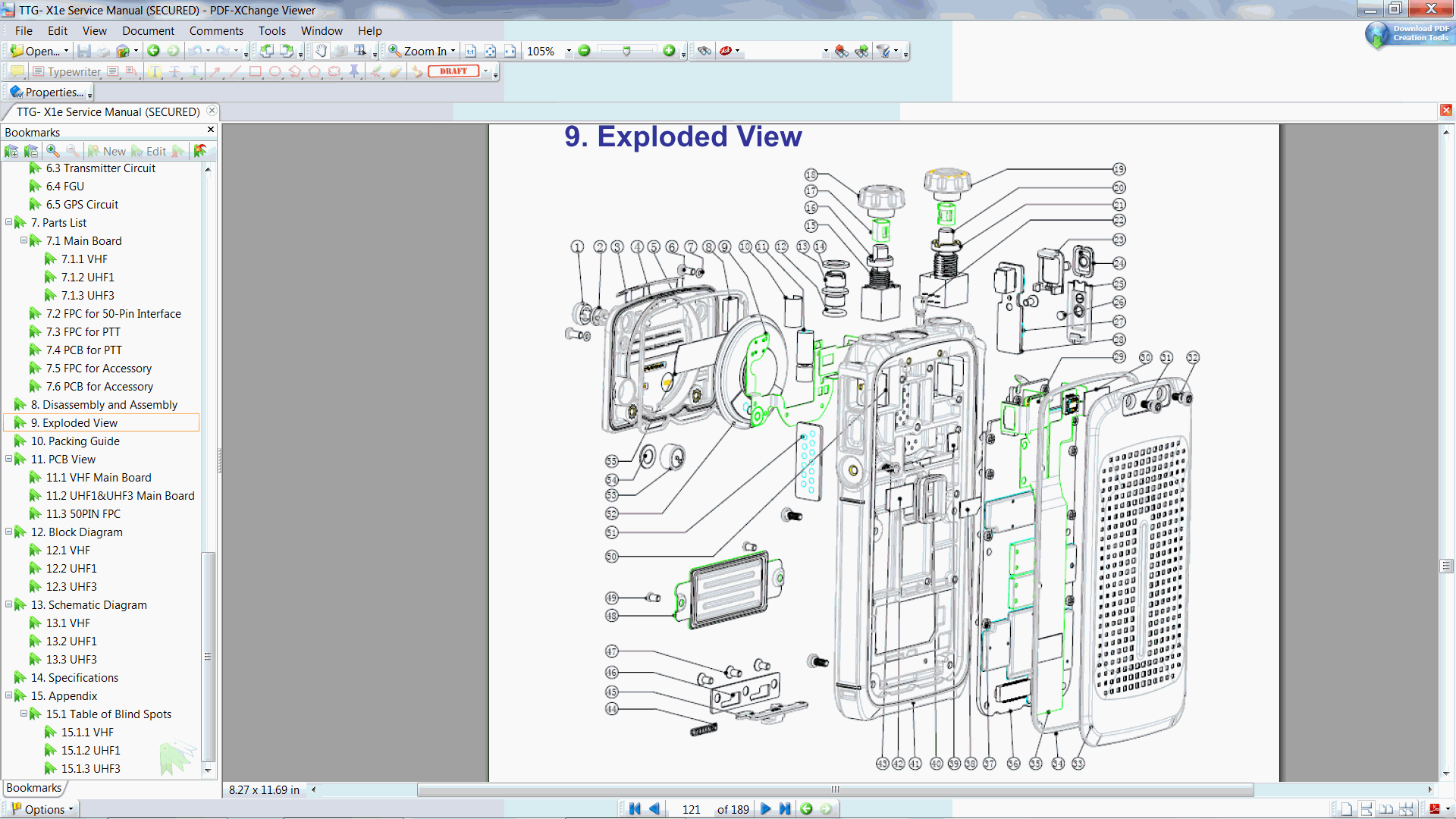Enable facing pages layout view
The height and width of the screenshot is (819, 1456).
[x=1386, y=809]
